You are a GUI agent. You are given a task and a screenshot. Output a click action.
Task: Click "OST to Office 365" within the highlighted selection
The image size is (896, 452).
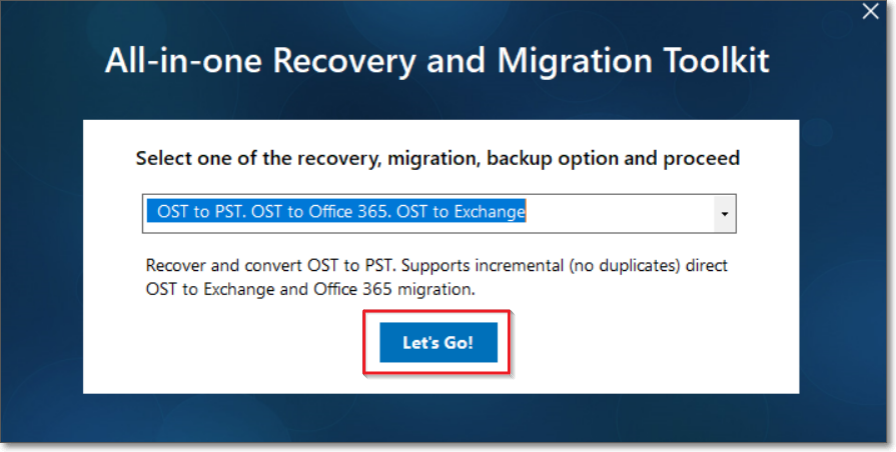pyautogui.click(x=320, y=212)
